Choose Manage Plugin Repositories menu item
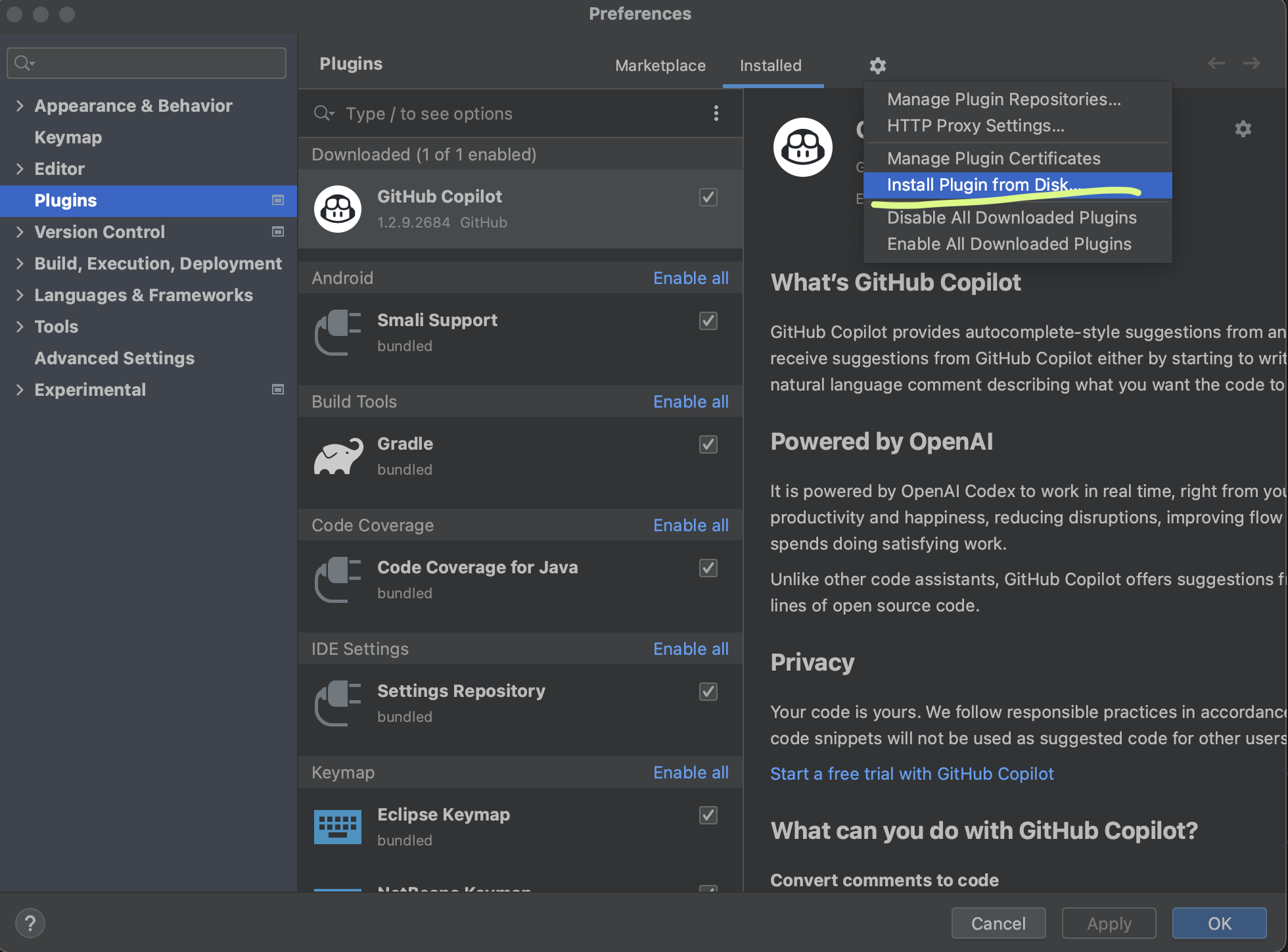 1017,99
